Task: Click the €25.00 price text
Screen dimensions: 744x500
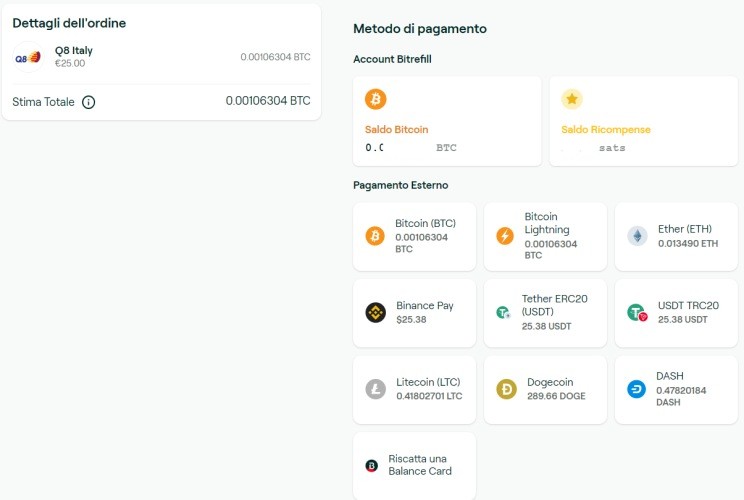Action: tap(70, 63)
